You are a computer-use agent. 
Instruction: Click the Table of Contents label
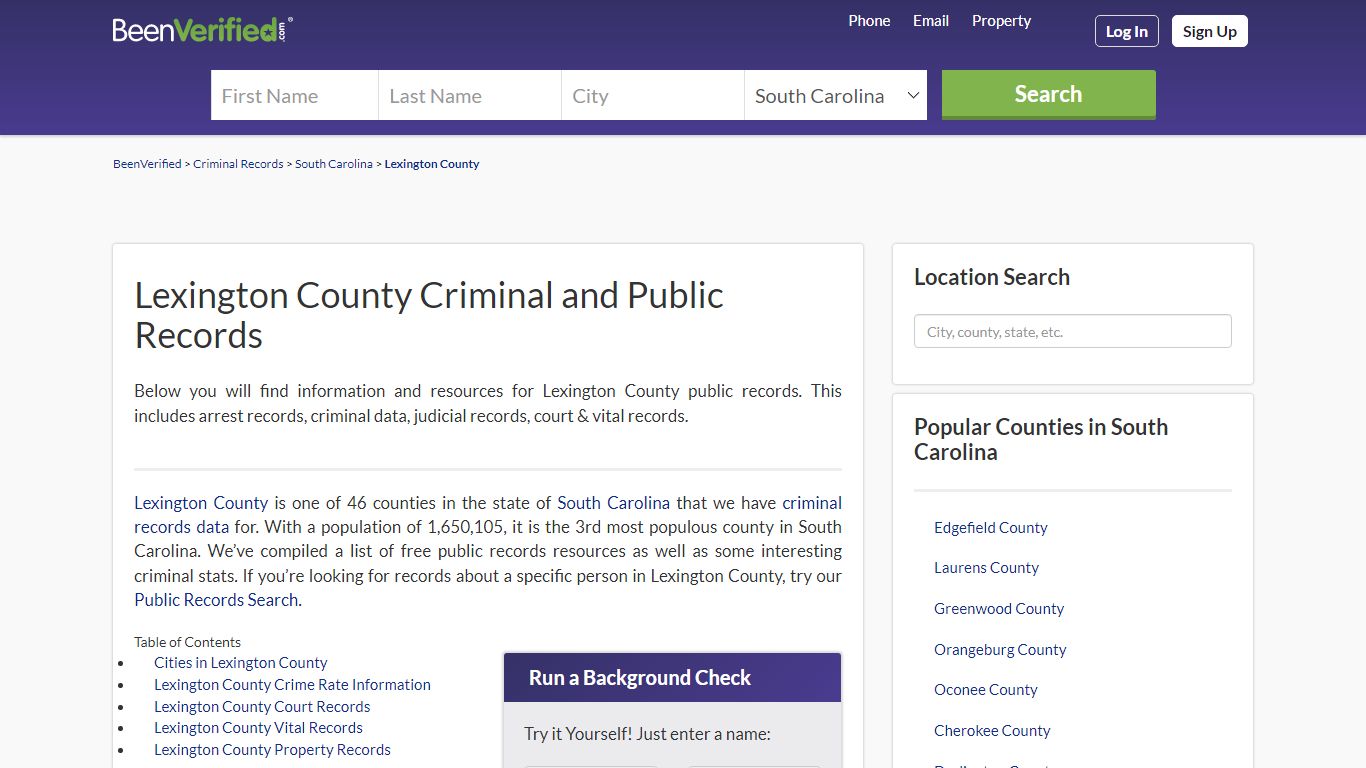[x=187, y=642]
